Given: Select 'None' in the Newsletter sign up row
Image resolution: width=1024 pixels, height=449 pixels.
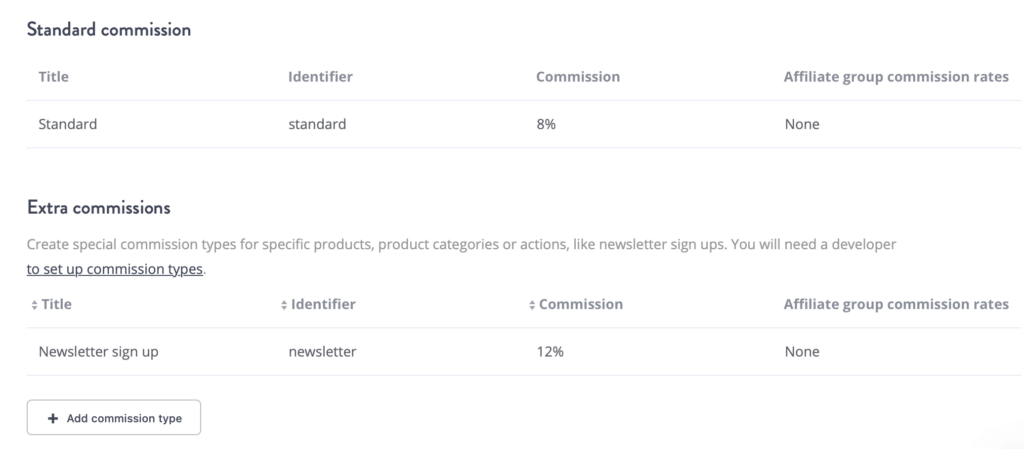Looking at the screenshot, I should coord(802,352).
